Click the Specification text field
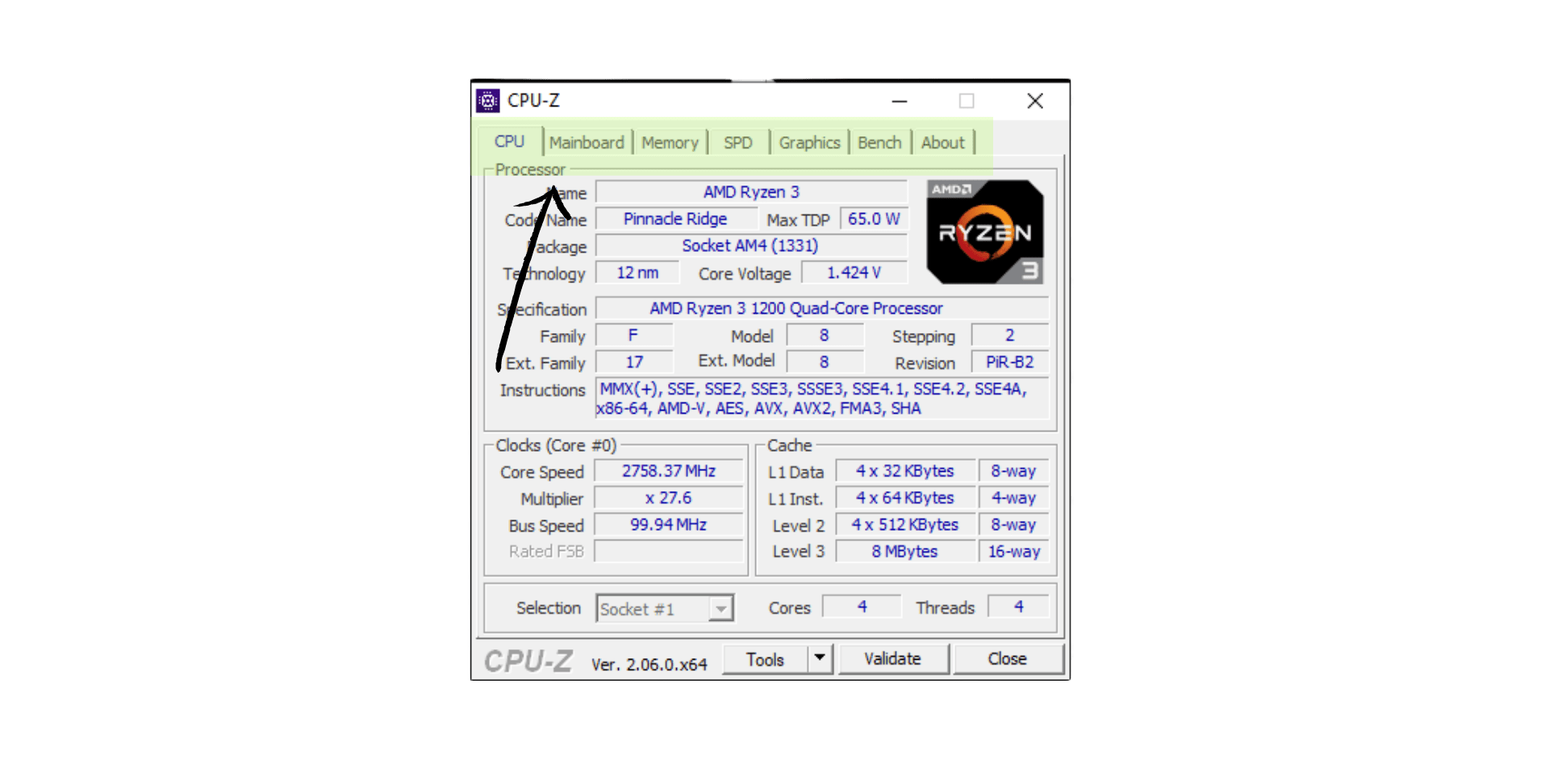This screenshot has height=784, width=1541. pos(821,308)
